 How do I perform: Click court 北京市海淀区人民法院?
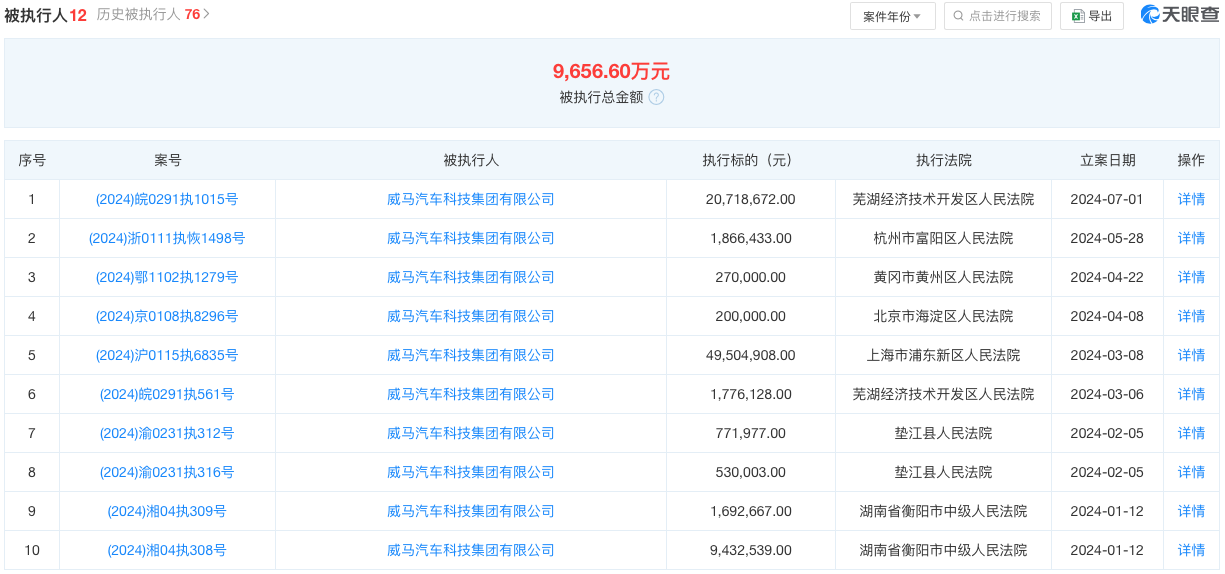(x=943, y=316)
